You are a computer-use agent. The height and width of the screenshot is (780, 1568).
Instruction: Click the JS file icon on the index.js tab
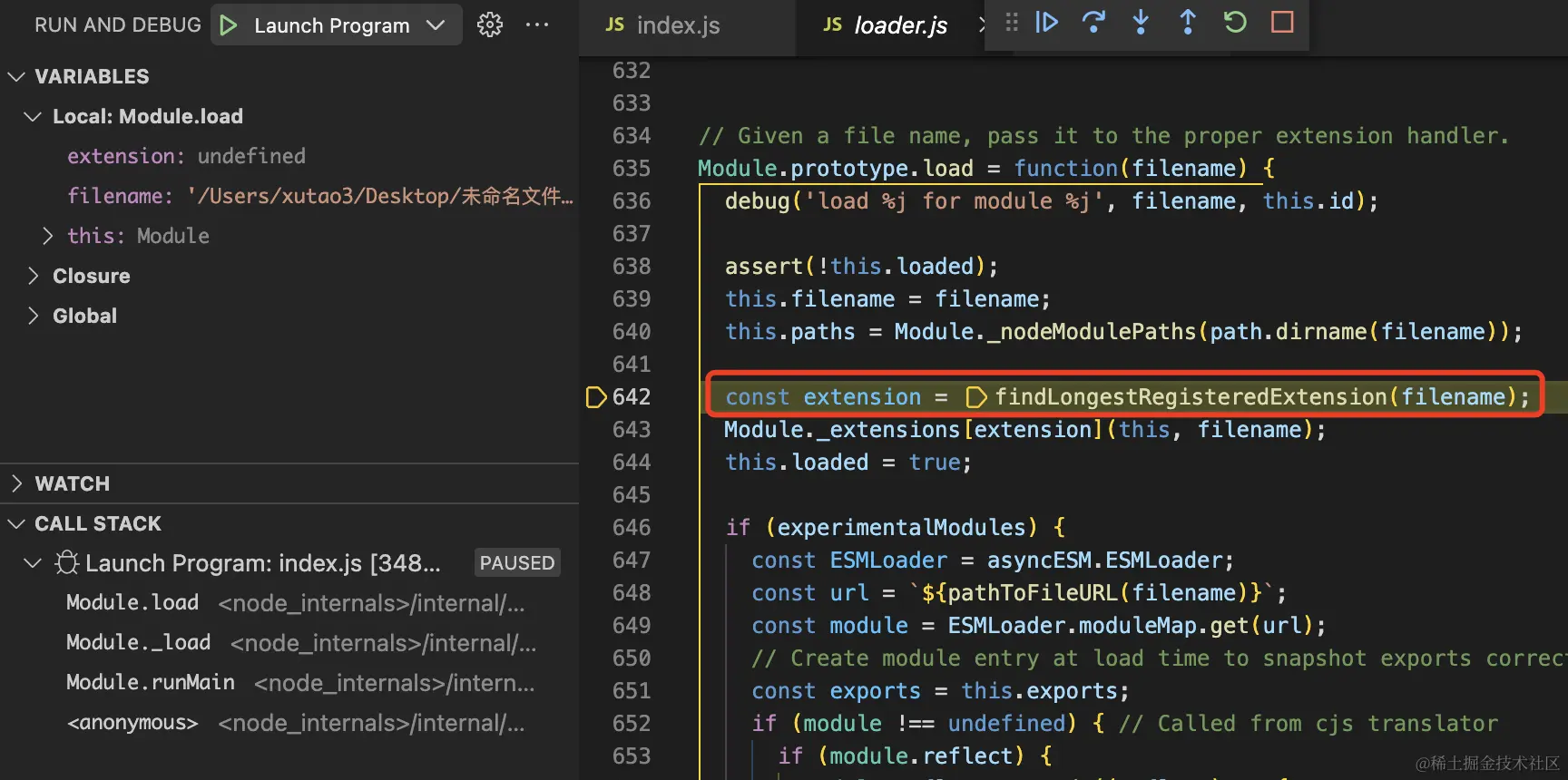click(614, 25)
